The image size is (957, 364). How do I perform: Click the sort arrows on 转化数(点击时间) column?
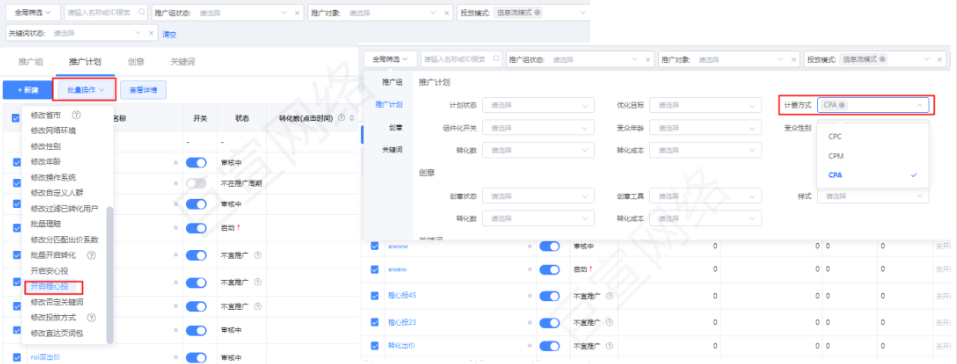click(351, 118)
